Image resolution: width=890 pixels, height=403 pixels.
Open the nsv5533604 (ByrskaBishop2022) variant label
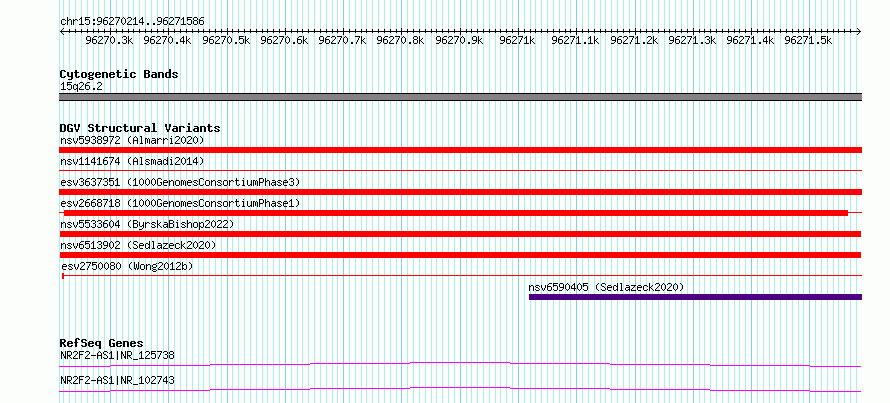(x=147, y=224)
